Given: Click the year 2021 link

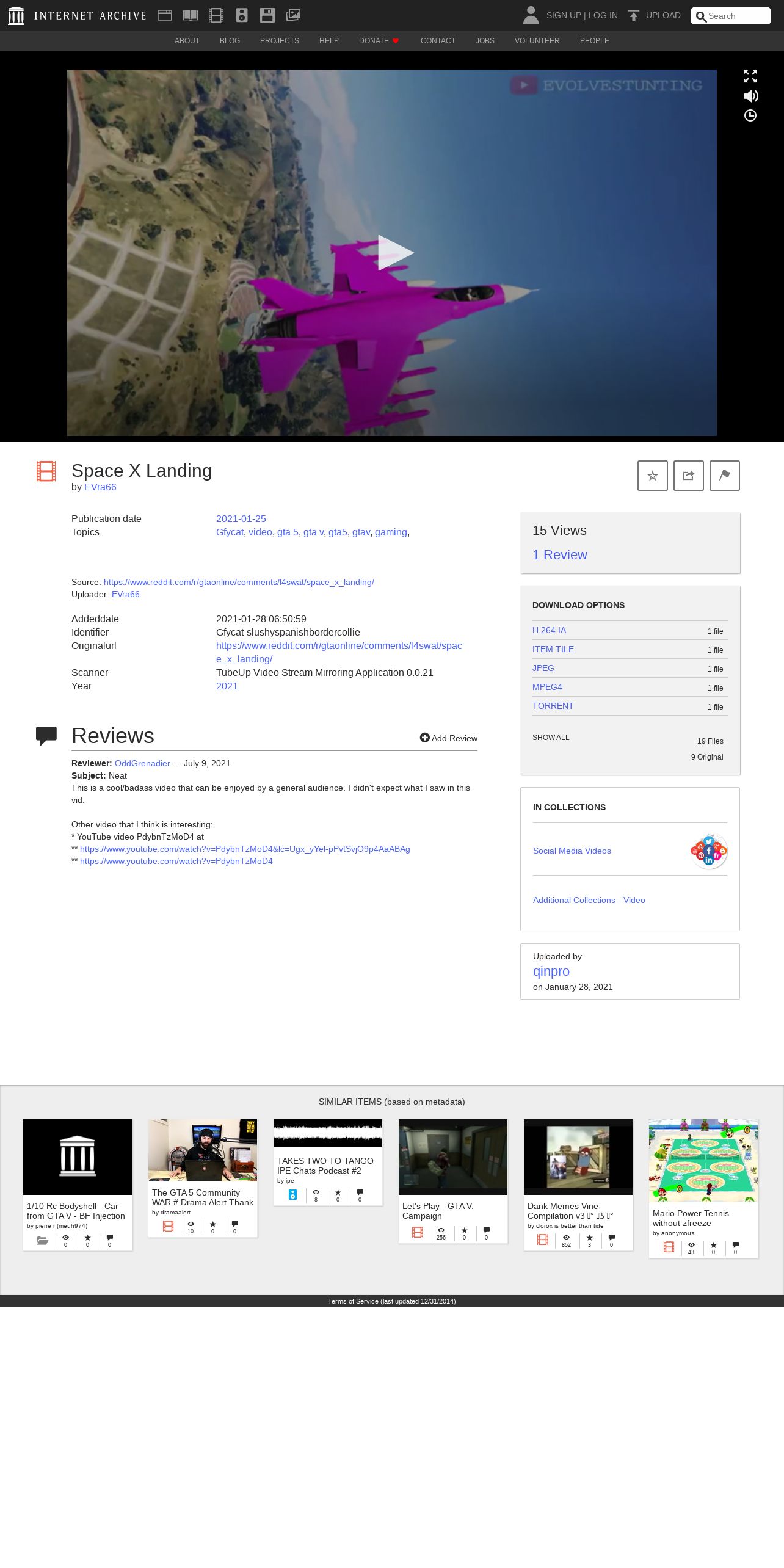Looking at the screenshot, I should (227, 686).
